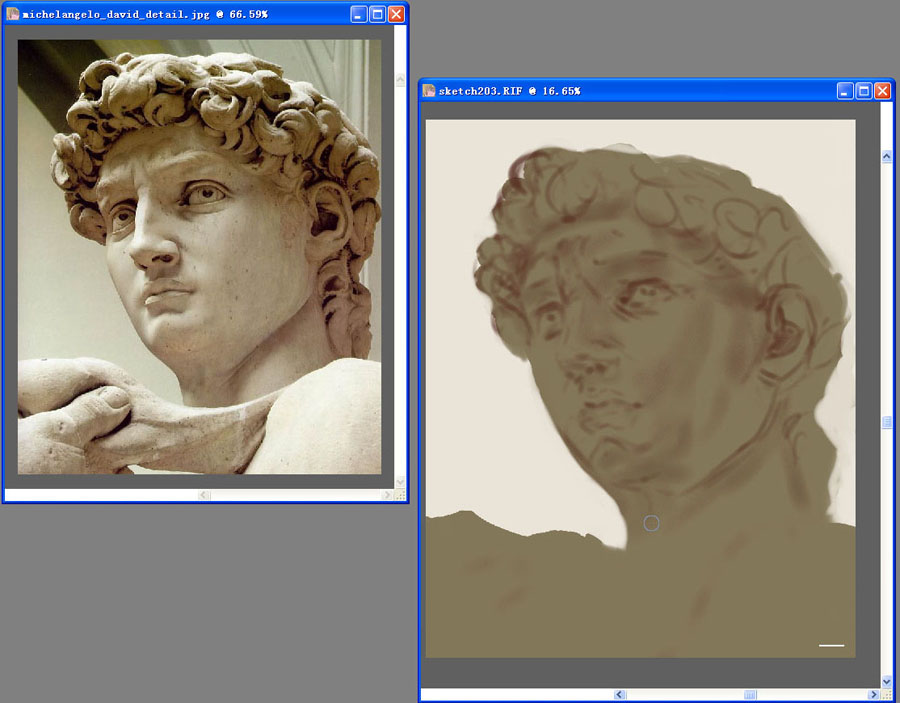
Task: Click scroll-up arrow in sketch203 window
Action: (886, 156)
